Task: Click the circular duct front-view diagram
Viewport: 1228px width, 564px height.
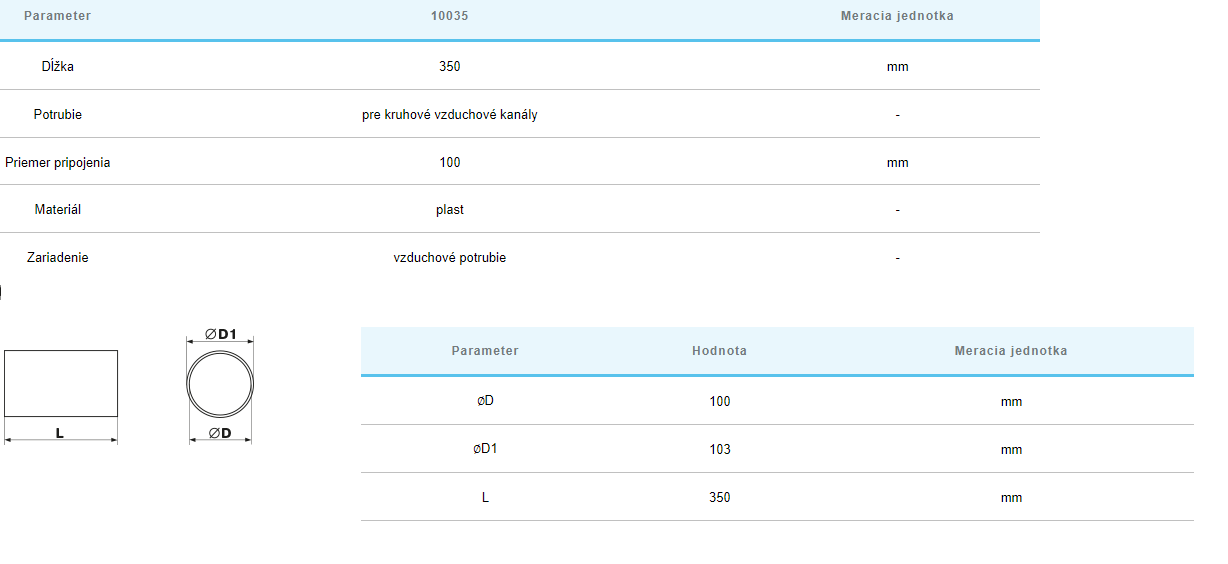Action: coord(220,386)
